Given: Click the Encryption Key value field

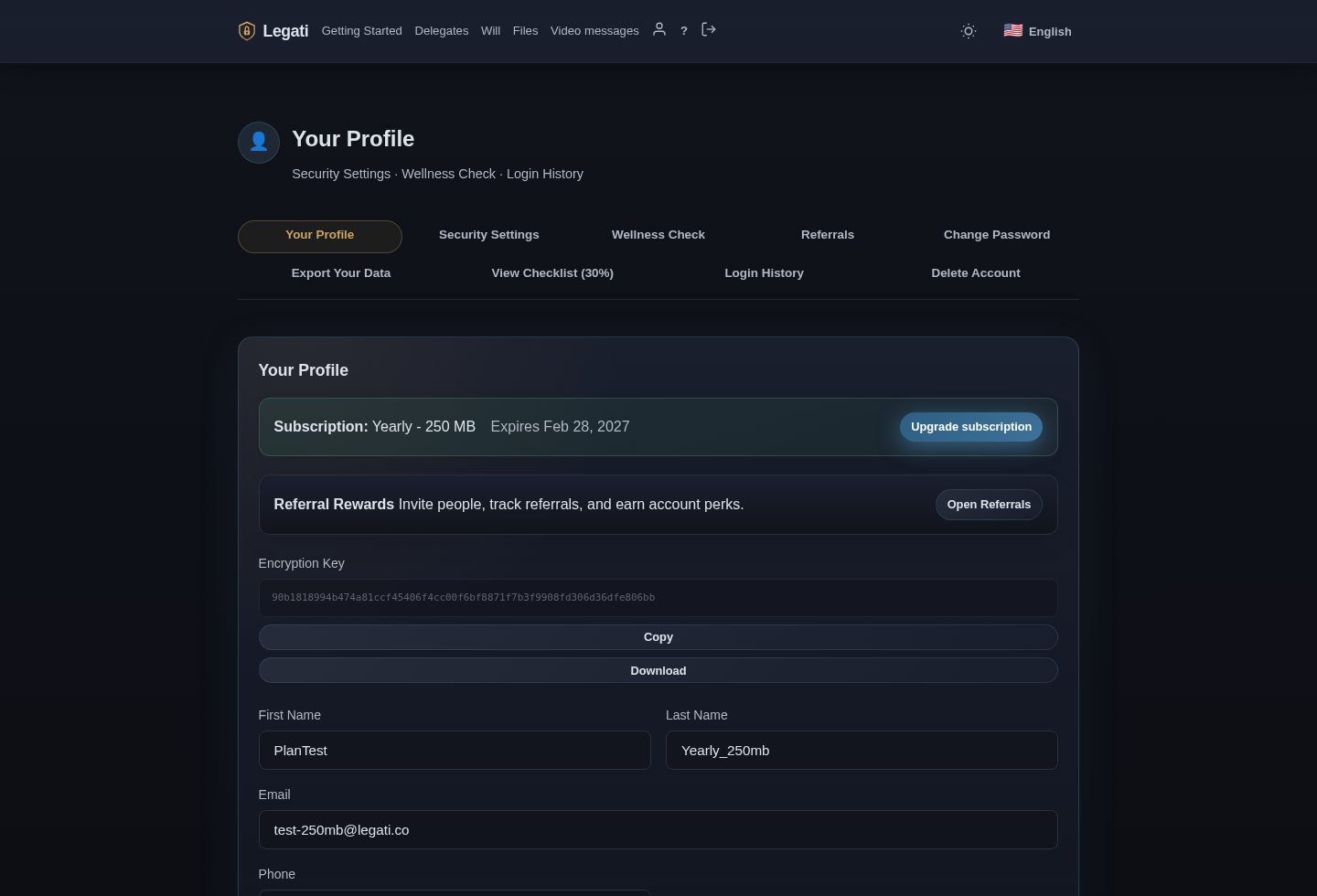Looking at the screenshot, I should (x=658, y=598).
